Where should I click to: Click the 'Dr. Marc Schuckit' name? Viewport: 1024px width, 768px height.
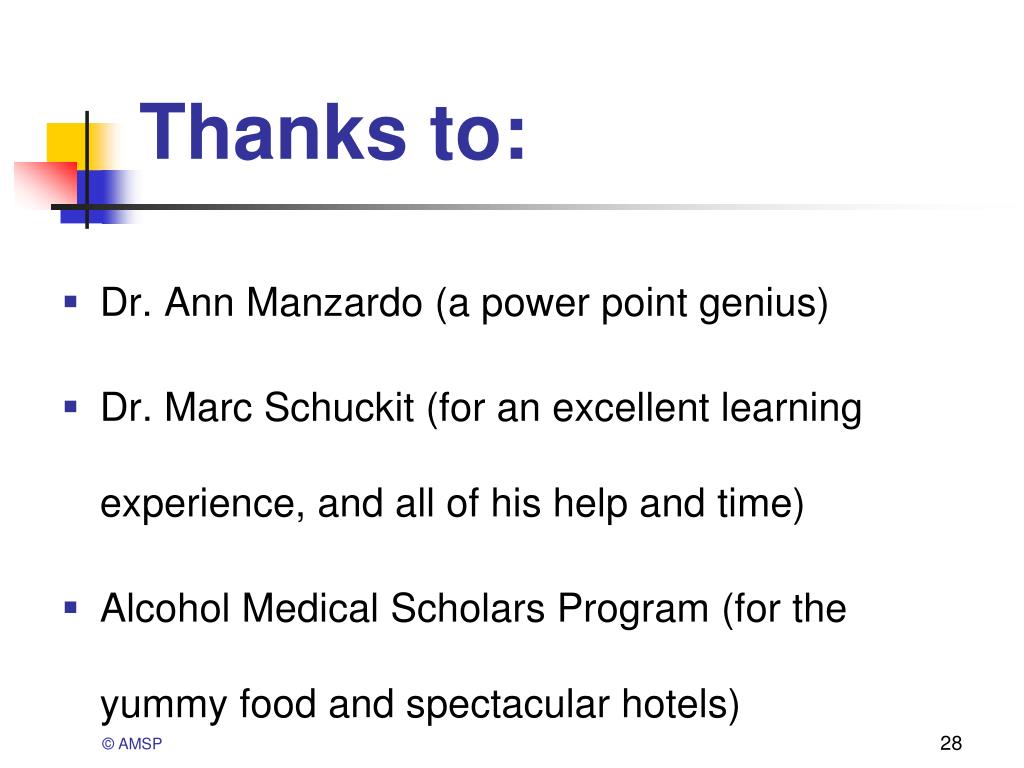click(x=257, y=408)
